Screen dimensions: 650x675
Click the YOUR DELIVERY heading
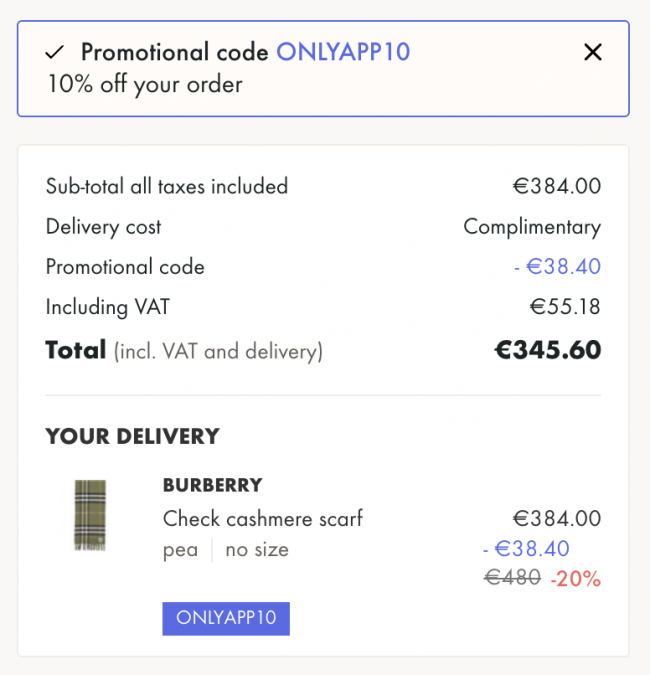tap(132, 436)
